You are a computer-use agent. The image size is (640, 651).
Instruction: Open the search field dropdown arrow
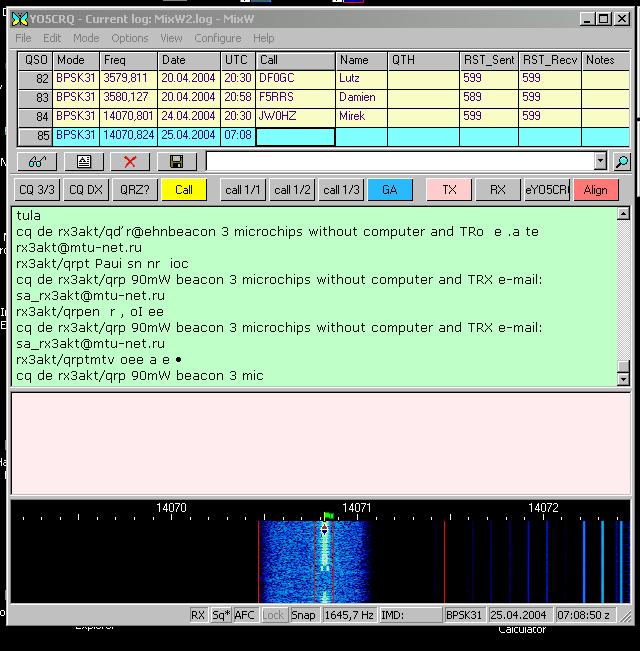(x=600, y=161)
